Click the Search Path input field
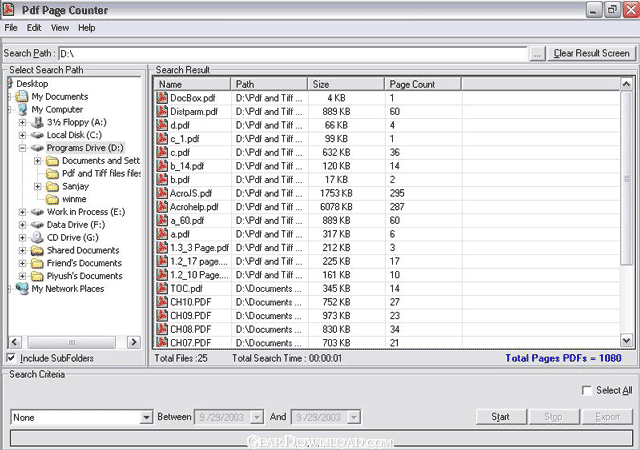This screenshot has height=450, width=640. [293, 53]
